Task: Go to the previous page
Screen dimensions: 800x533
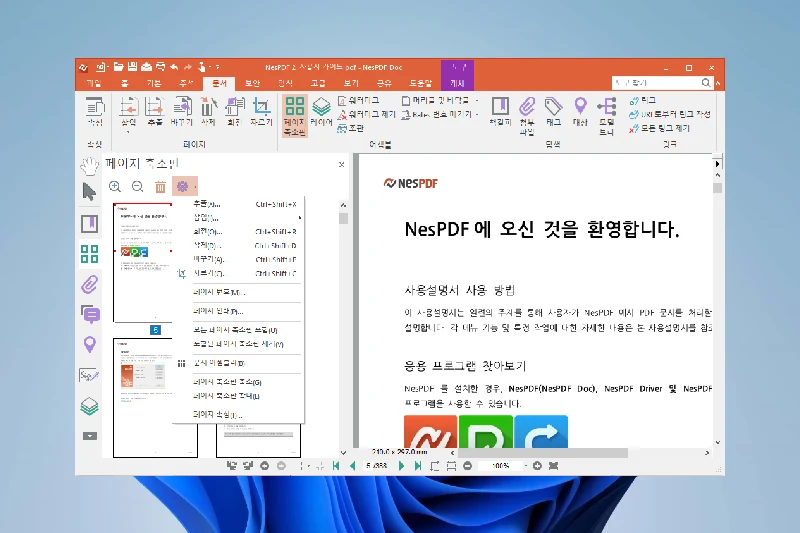Action: (x=352, y=466)
